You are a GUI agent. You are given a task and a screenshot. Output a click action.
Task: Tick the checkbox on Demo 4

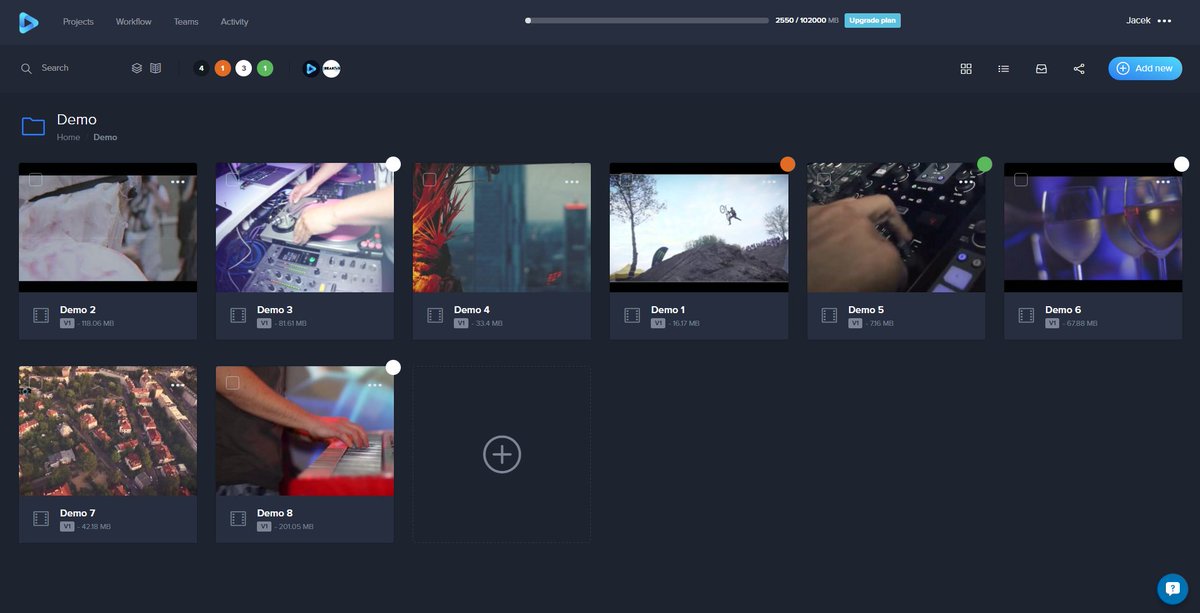430,179
